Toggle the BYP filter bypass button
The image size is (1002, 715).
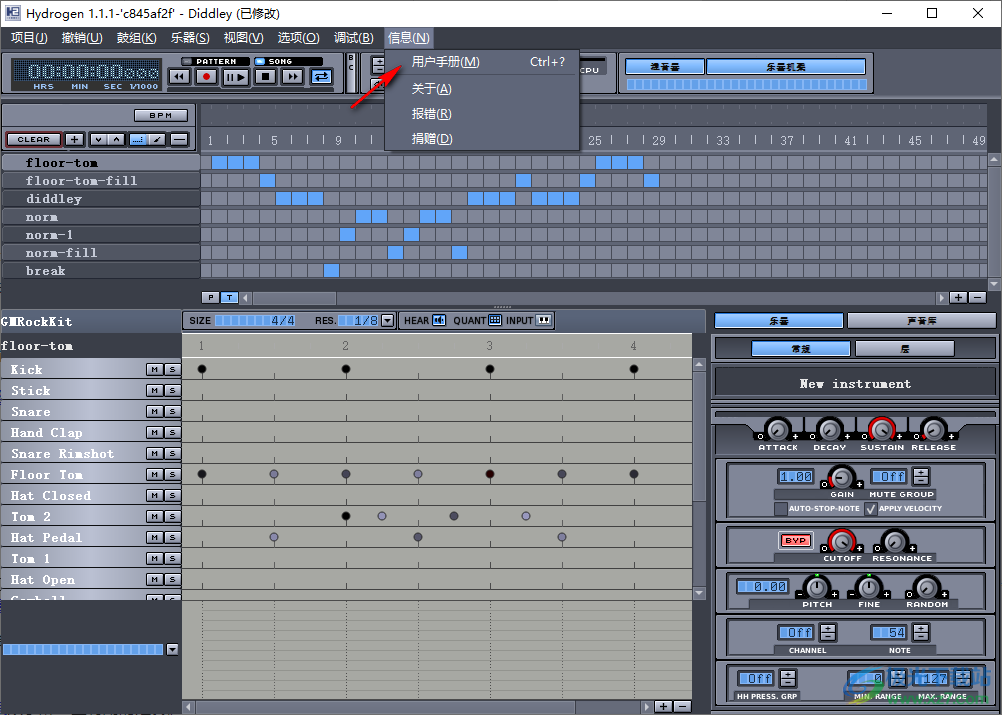coord(796,541)
